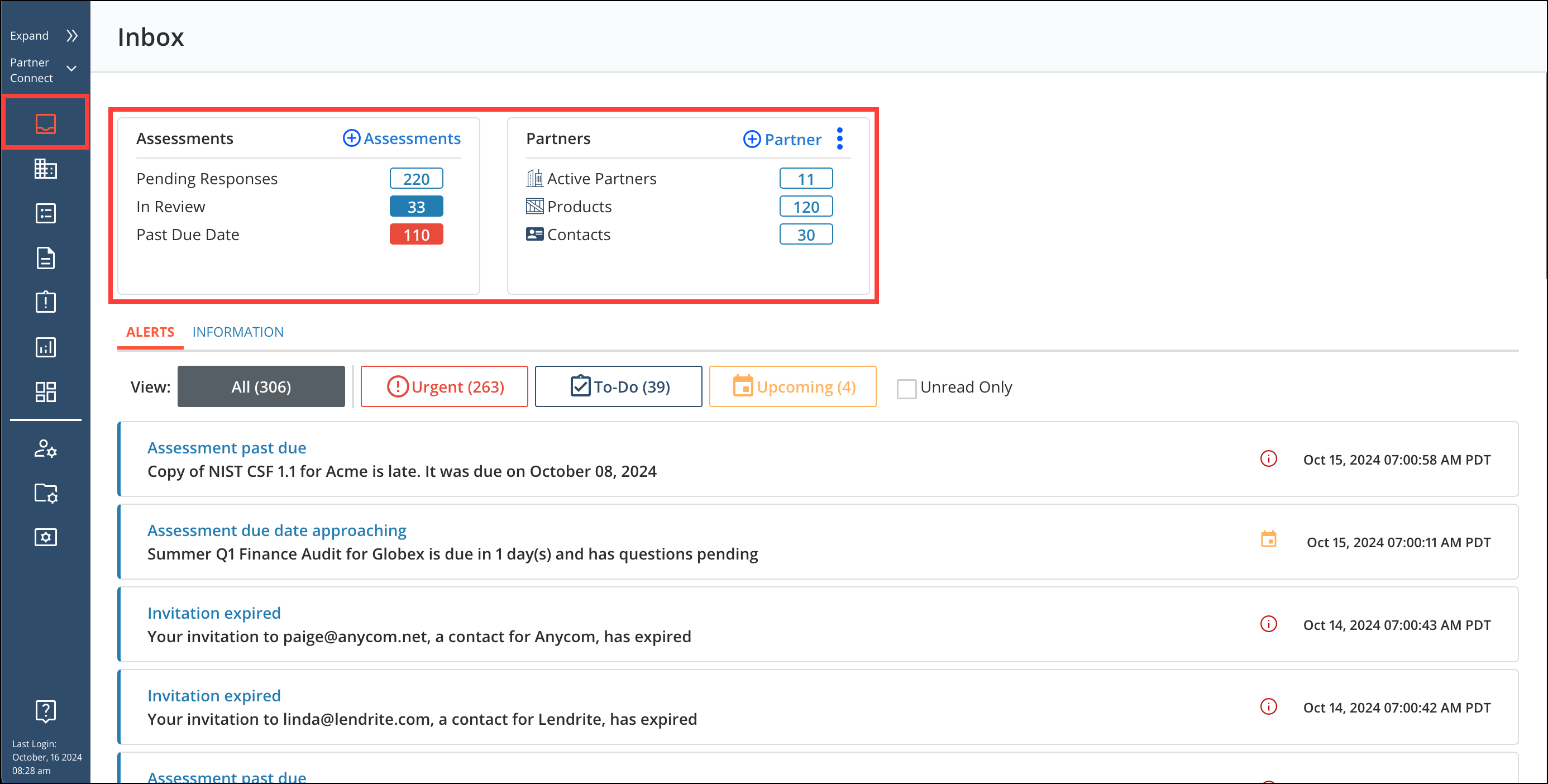Open the Invitation expired alert for linda@lendrite.com

click(x=214, y=695)
